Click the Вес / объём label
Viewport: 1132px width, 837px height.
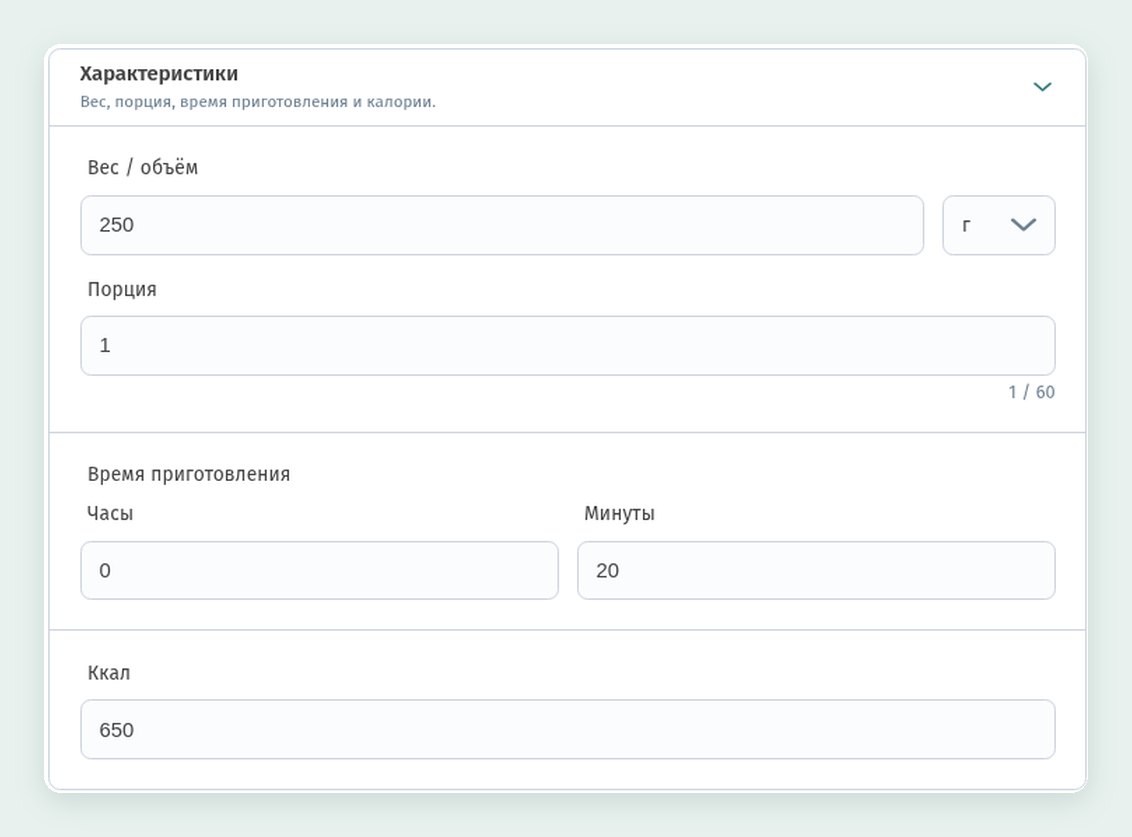(x=142, y=168)
